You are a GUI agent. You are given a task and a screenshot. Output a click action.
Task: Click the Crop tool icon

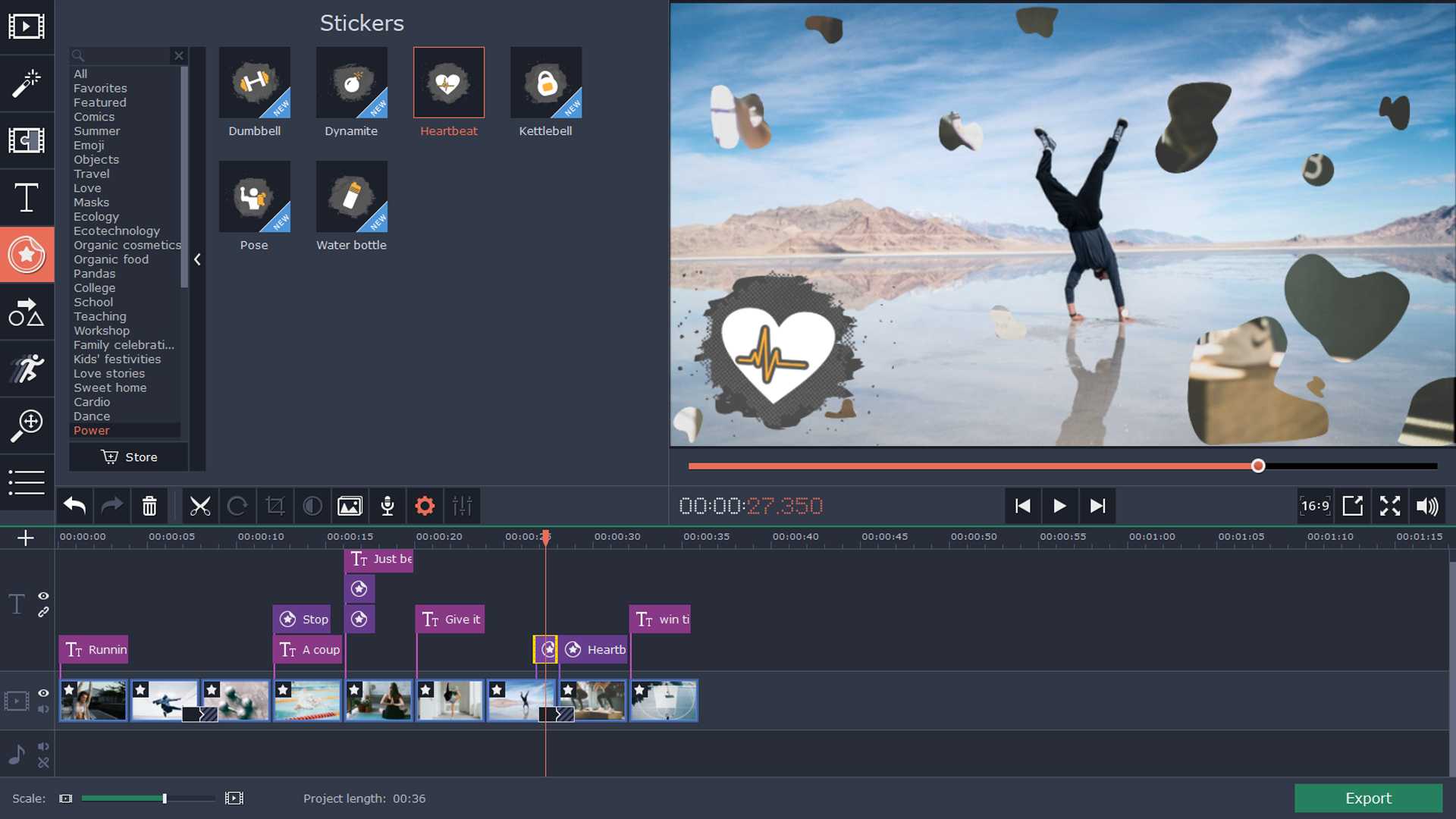(275, 505)
